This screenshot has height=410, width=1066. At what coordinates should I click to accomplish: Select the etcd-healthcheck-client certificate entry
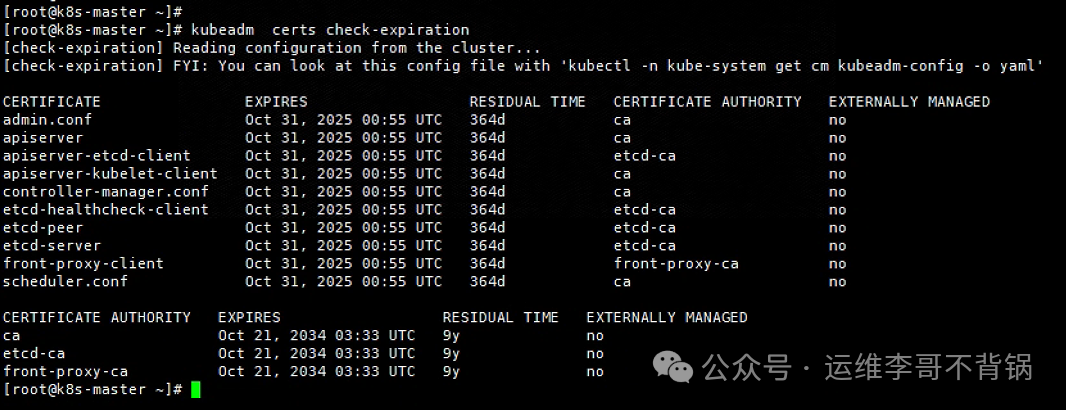[105, 210]
